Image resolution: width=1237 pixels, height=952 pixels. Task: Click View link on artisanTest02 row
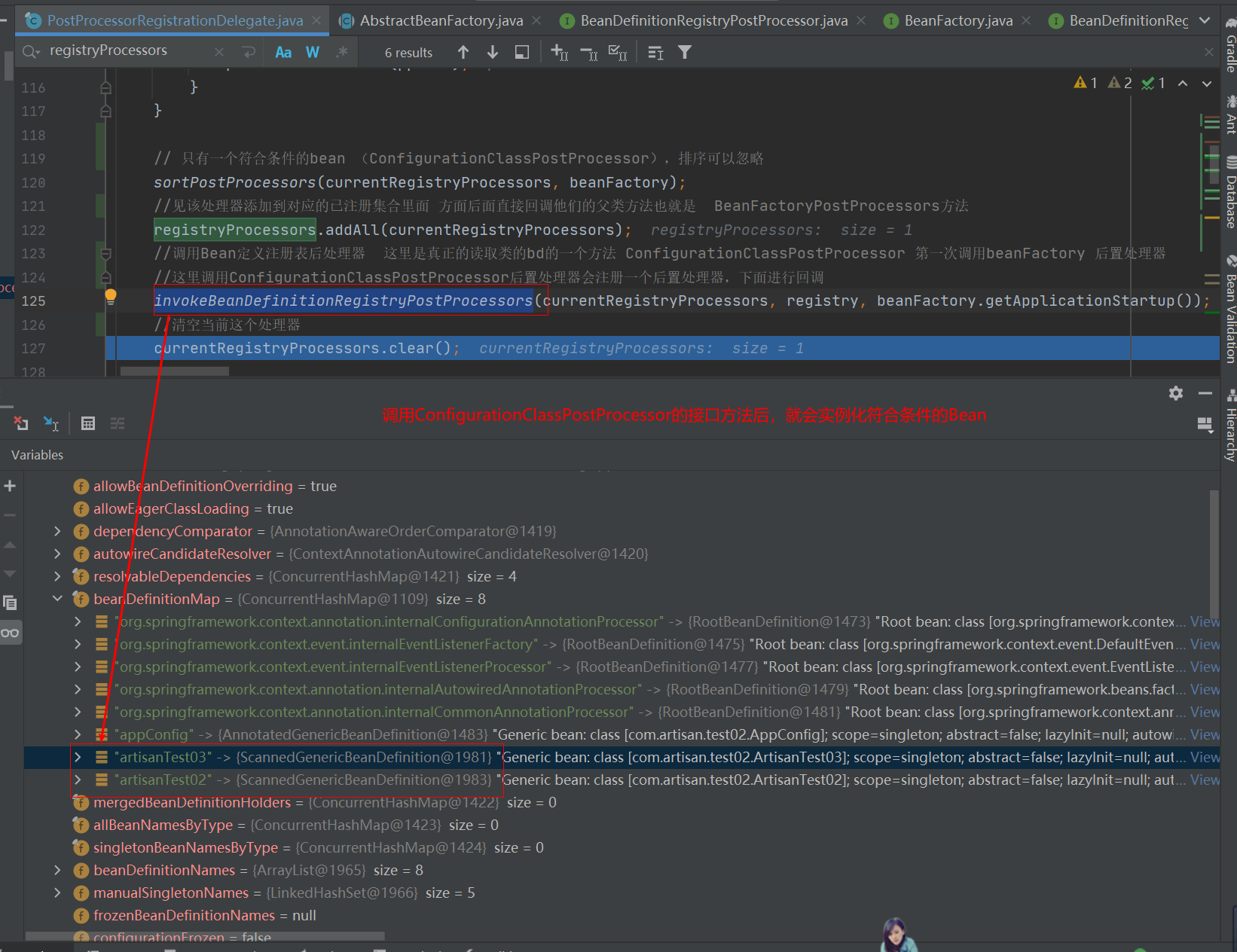[1205, 780]
